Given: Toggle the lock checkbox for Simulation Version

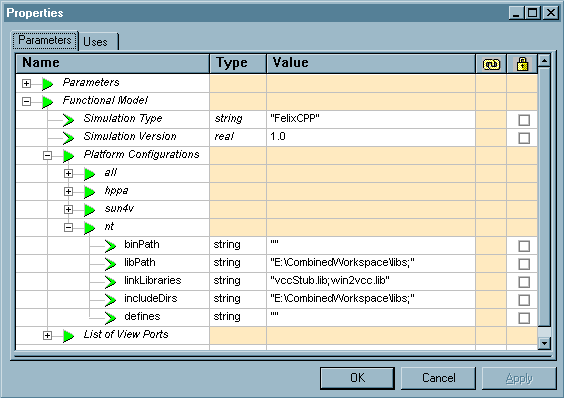Looking at the screenshot, I should coord(524,138).
